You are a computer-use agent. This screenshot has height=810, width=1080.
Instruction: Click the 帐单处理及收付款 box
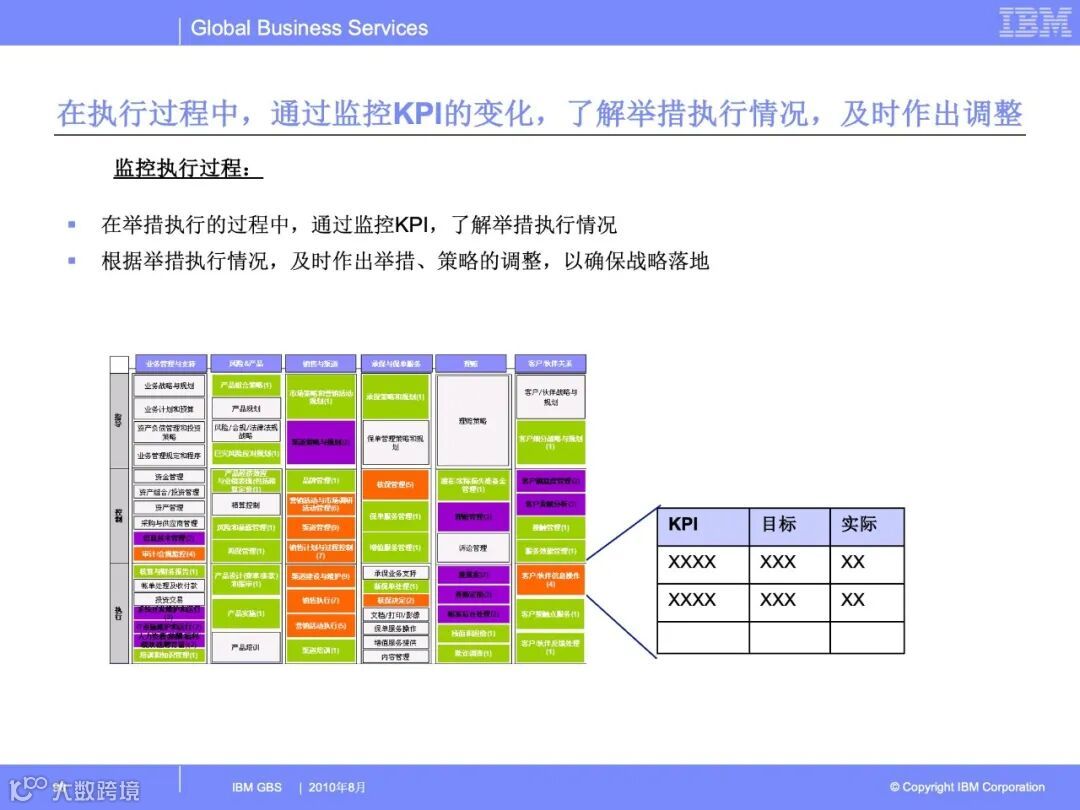[x=169, y=585]
